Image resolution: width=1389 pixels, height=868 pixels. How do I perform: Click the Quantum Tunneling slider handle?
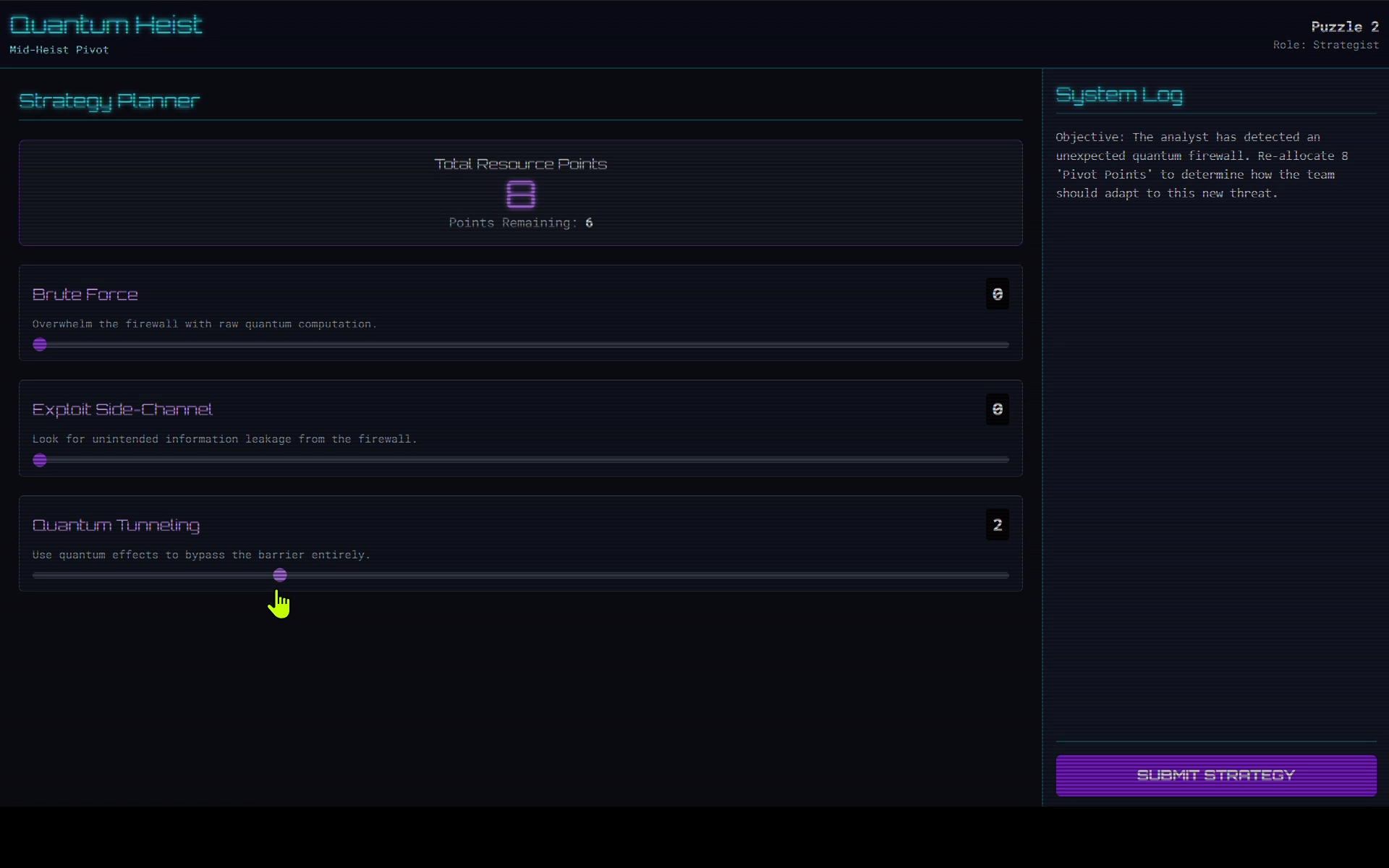(x=280, y=575)
